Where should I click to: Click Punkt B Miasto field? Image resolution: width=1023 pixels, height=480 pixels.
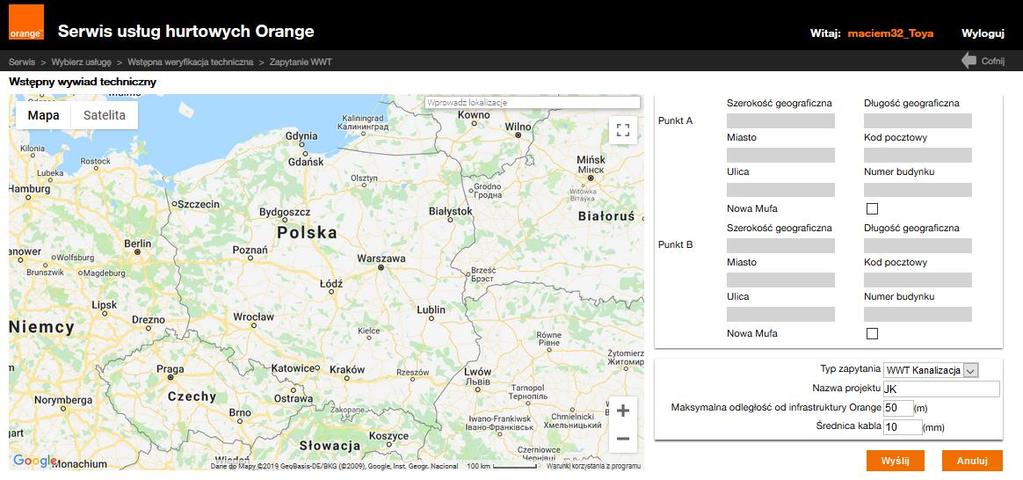point(780,280)
